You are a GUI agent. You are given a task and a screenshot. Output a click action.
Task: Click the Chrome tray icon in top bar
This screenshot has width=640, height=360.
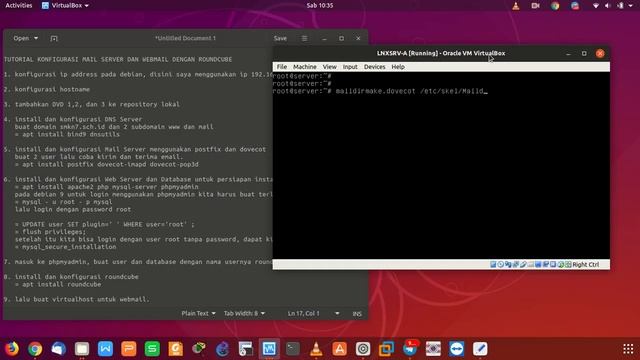coord(555,6)
